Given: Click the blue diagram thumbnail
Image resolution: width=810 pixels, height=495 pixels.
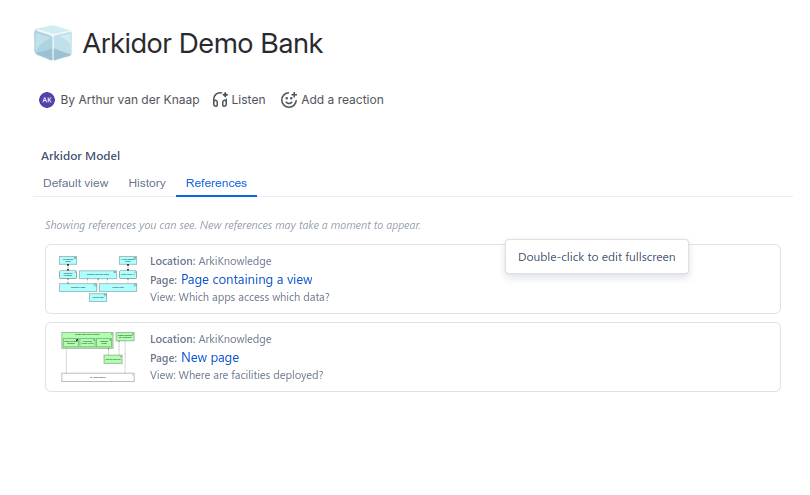Looking at the screenshot, I should tap(98, 279).
